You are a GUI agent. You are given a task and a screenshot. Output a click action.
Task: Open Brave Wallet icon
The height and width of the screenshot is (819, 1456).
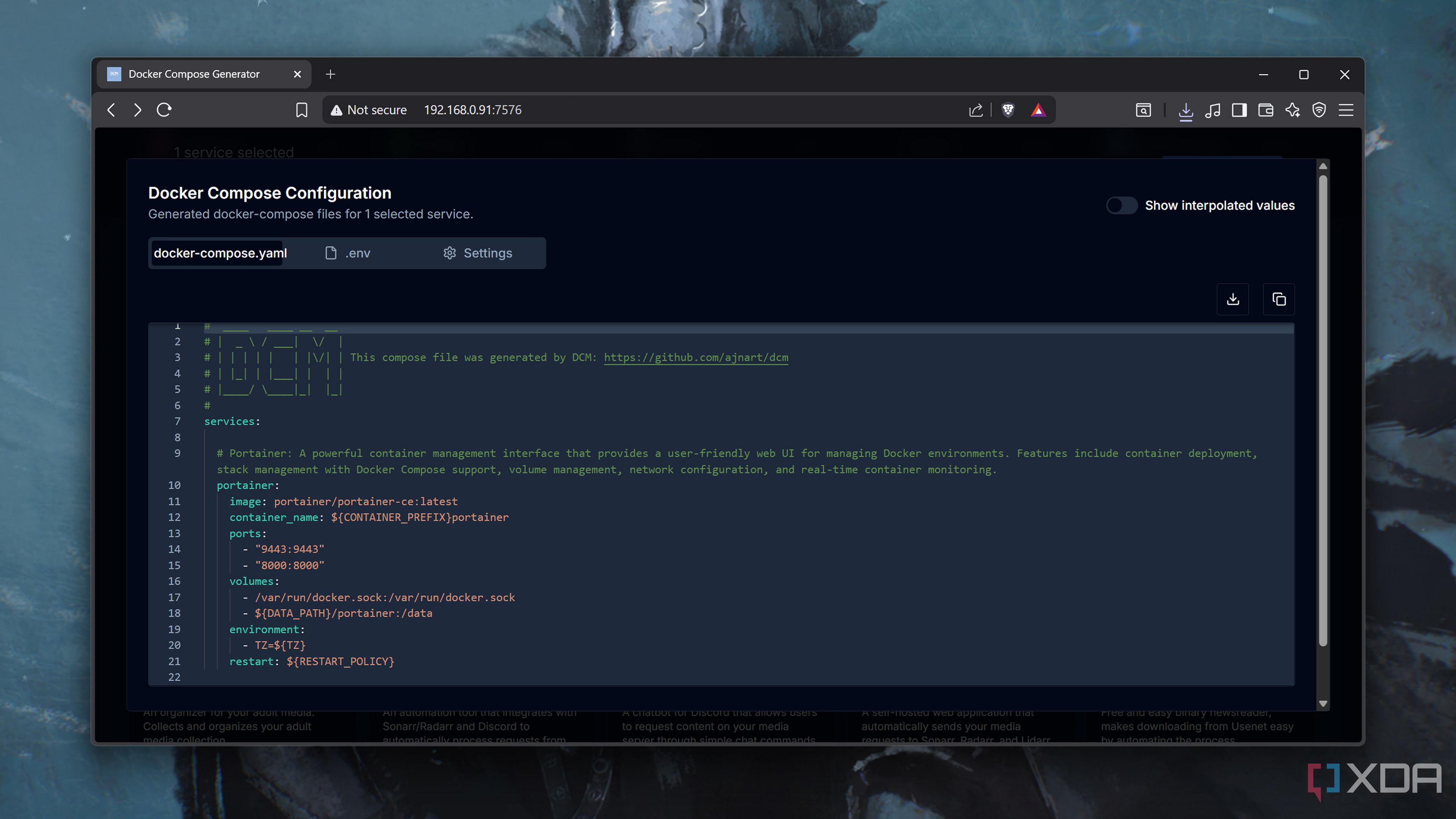pos(1266,110)
